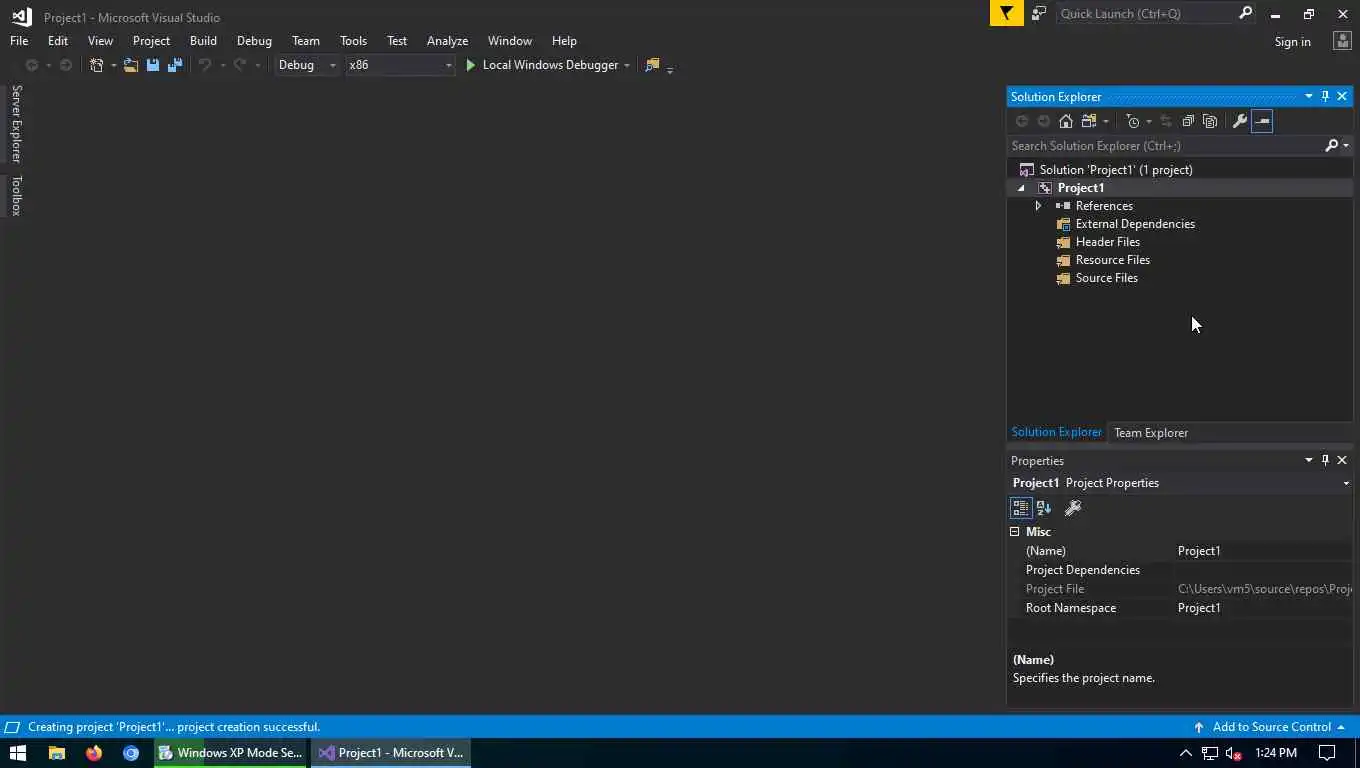The height and width of the screenshot is (768, 1360).
Task: Click the Save All toolbar icon
Action: point(175,65)
